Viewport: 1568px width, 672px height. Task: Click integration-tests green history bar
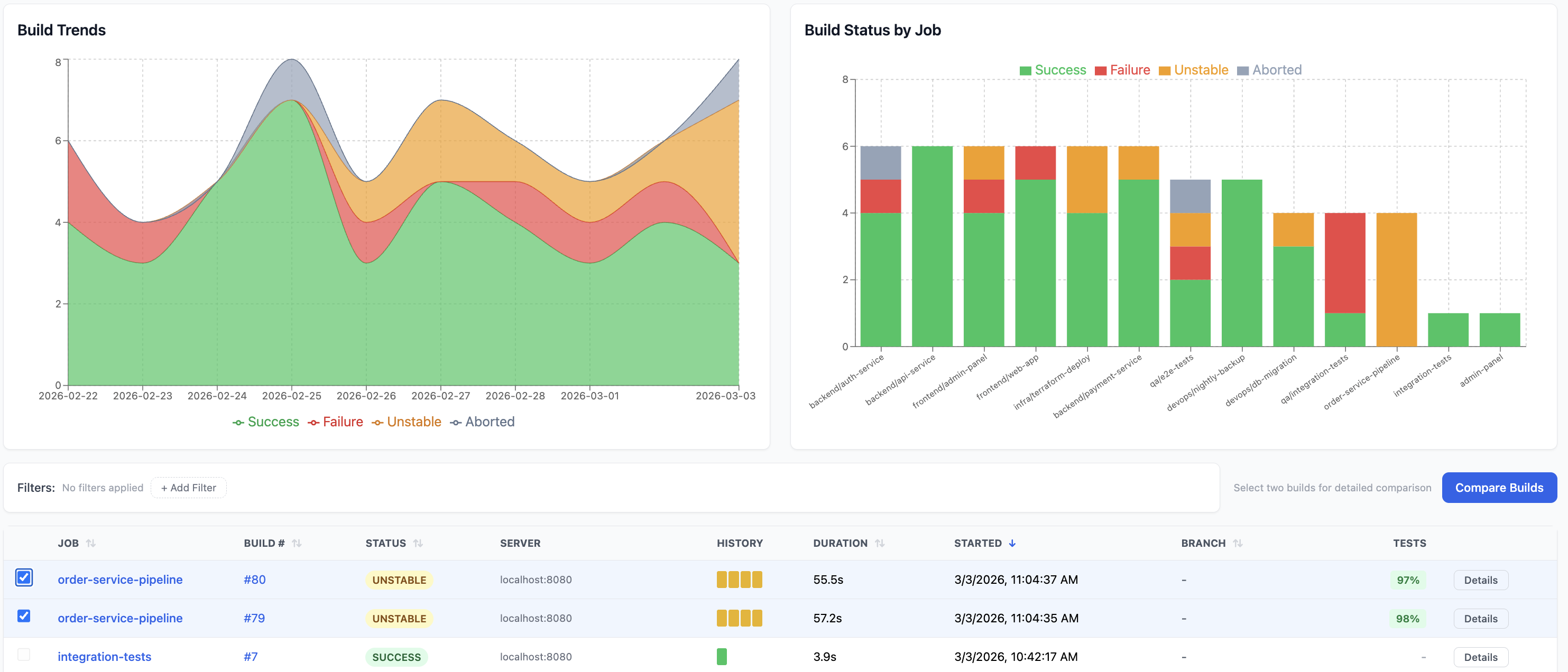coord(721,657)
